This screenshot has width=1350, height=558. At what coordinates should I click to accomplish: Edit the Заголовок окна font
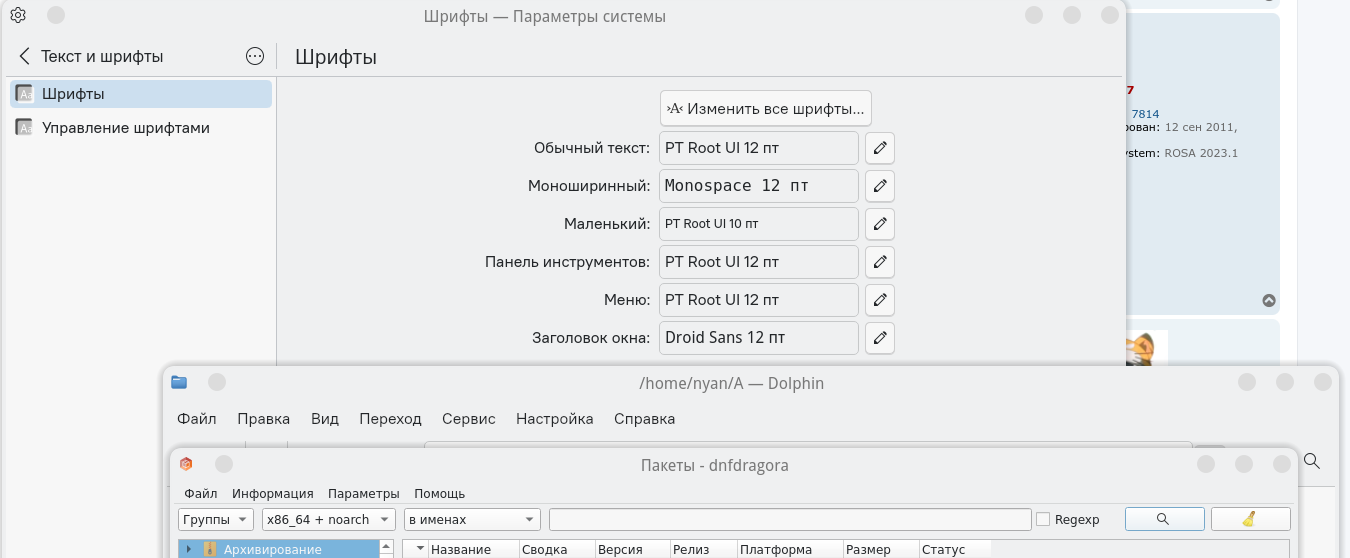coord(879,338)
